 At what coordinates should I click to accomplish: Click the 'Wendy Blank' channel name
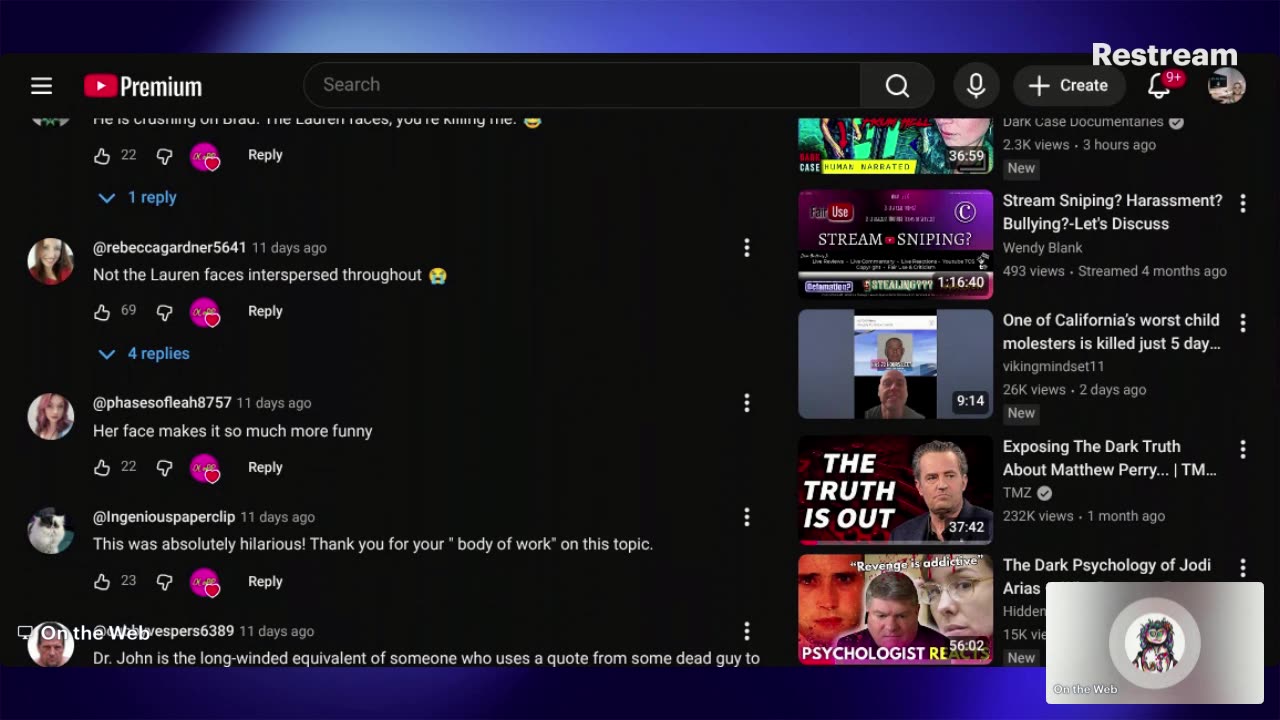(1042, 248)
